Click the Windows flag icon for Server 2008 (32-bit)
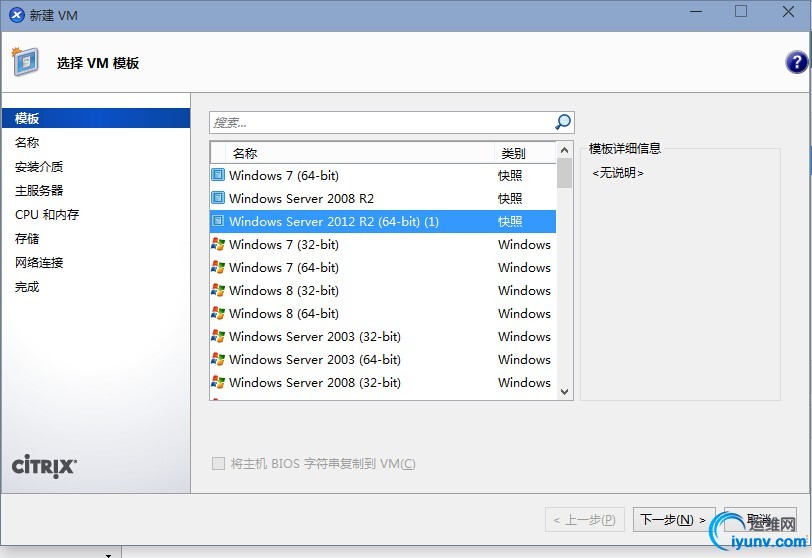Viewport: 812px width, 558px height. (218, 382)
